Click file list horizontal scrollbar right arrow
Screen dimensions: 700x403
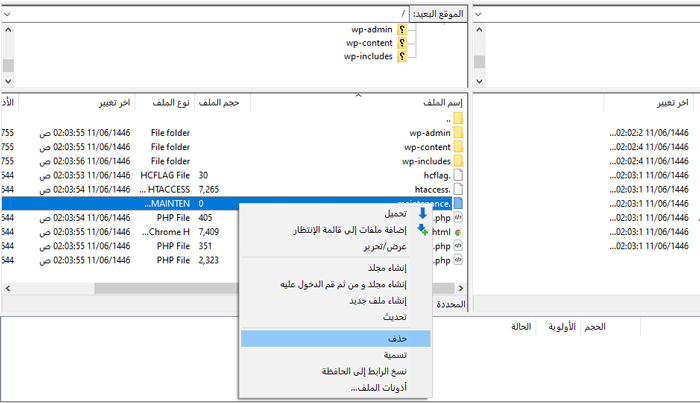[x=461, y=288]
